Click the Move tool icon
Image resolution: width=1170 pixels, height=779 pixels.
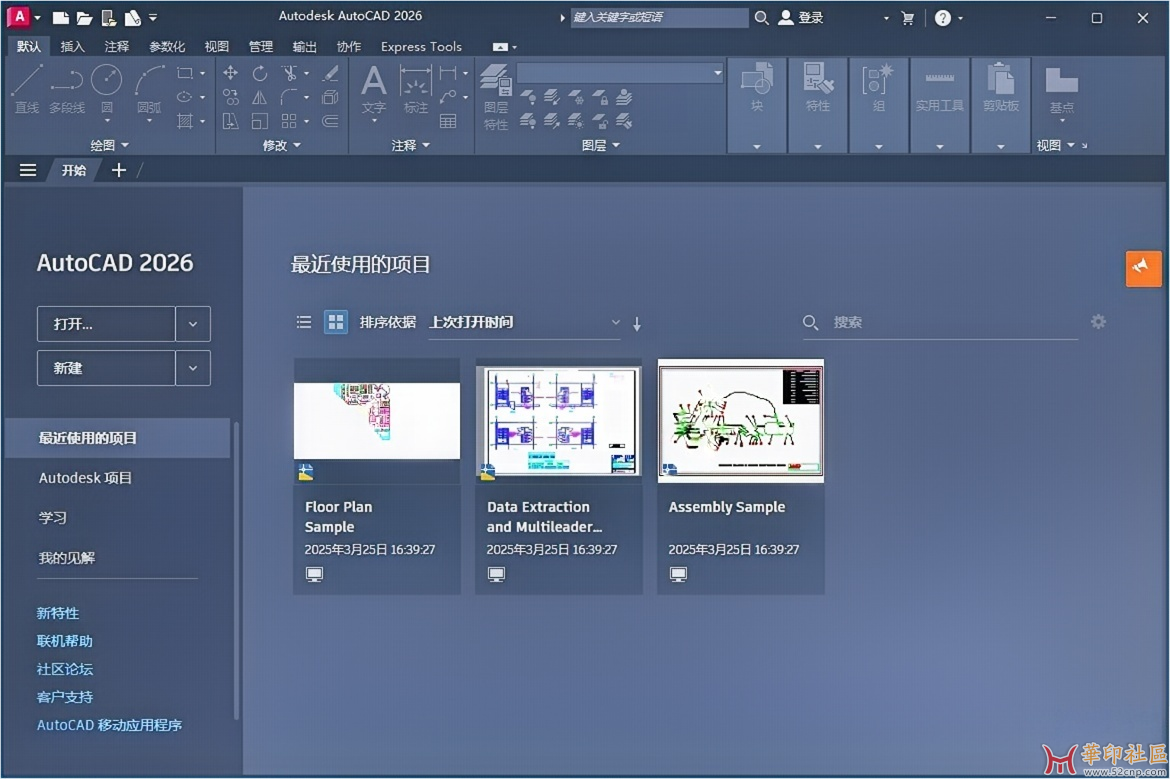(231, 72)
